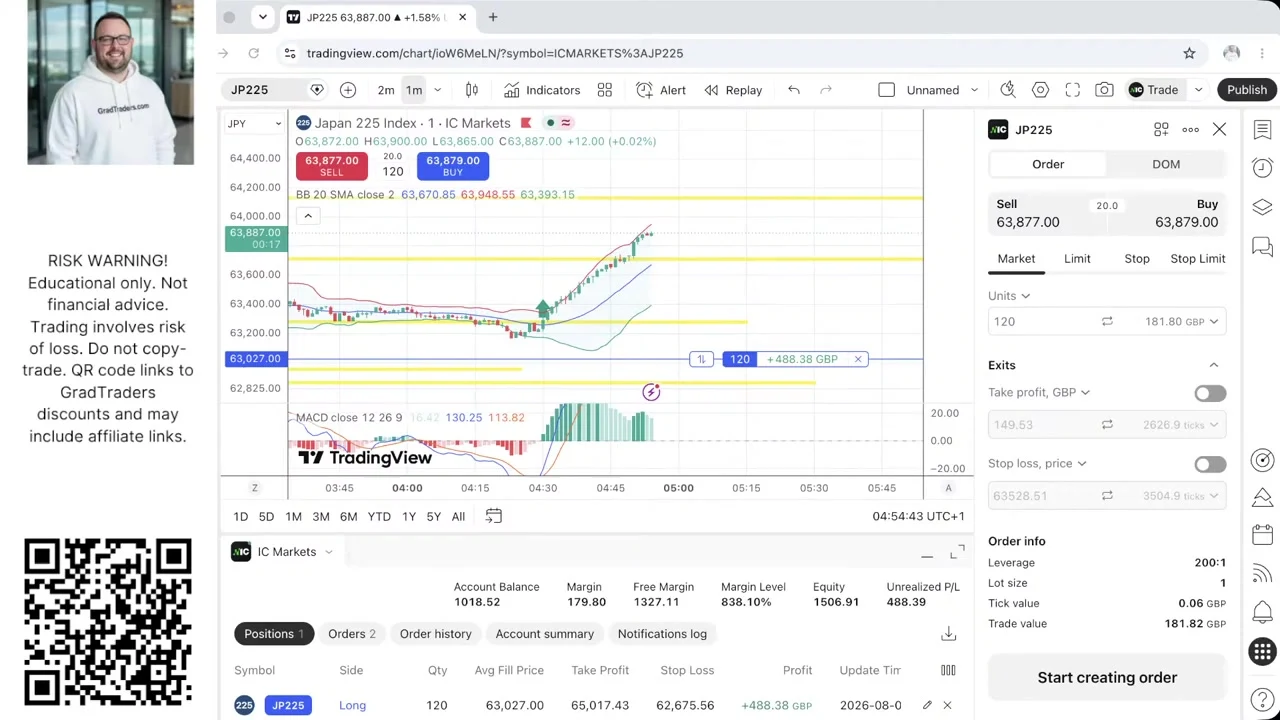Image resolution: width=1280 pixels, height=720 pixels.
Task: Open the Stop loss, price dropdown
Action: (1037, 464)
